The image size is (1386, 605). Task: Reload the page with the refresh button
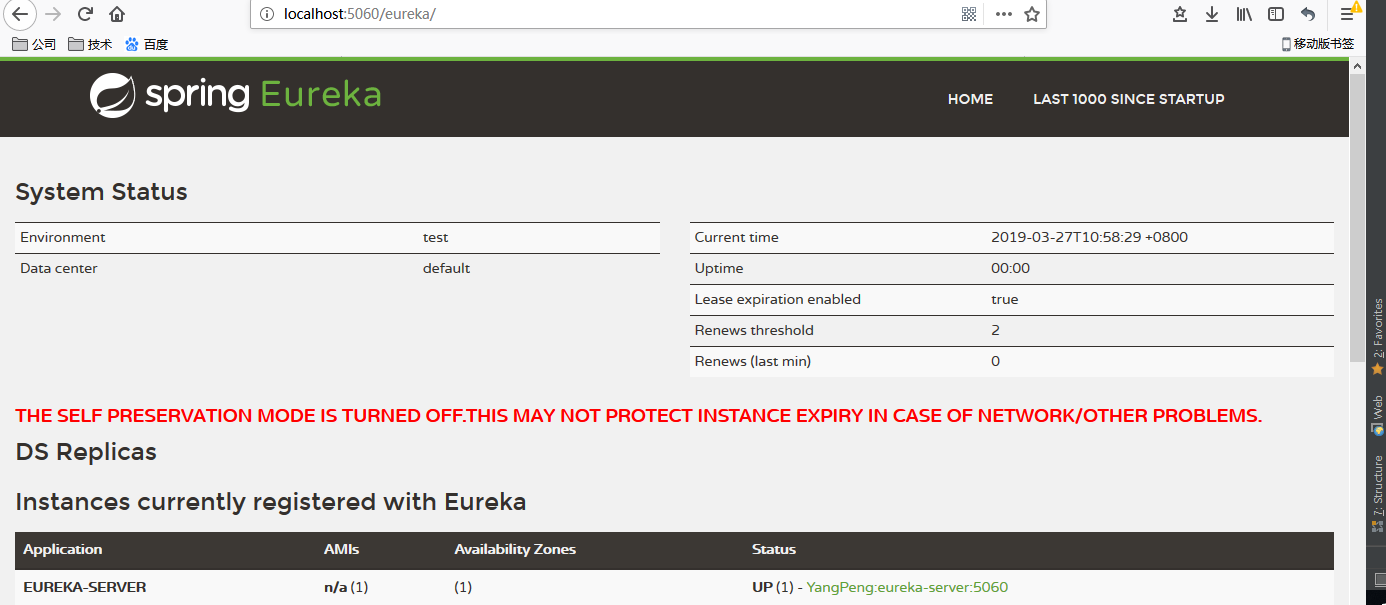[x=84, y=14]
